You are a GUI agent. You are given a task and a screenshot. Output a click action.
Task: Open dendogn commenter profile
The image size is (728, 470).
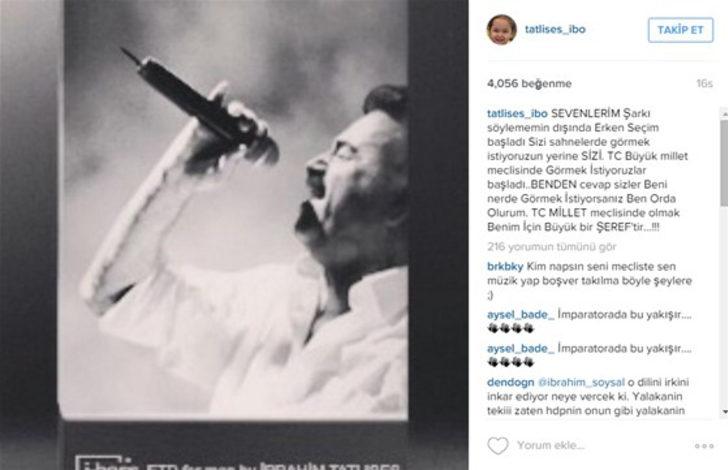click(x=511, y=382)
